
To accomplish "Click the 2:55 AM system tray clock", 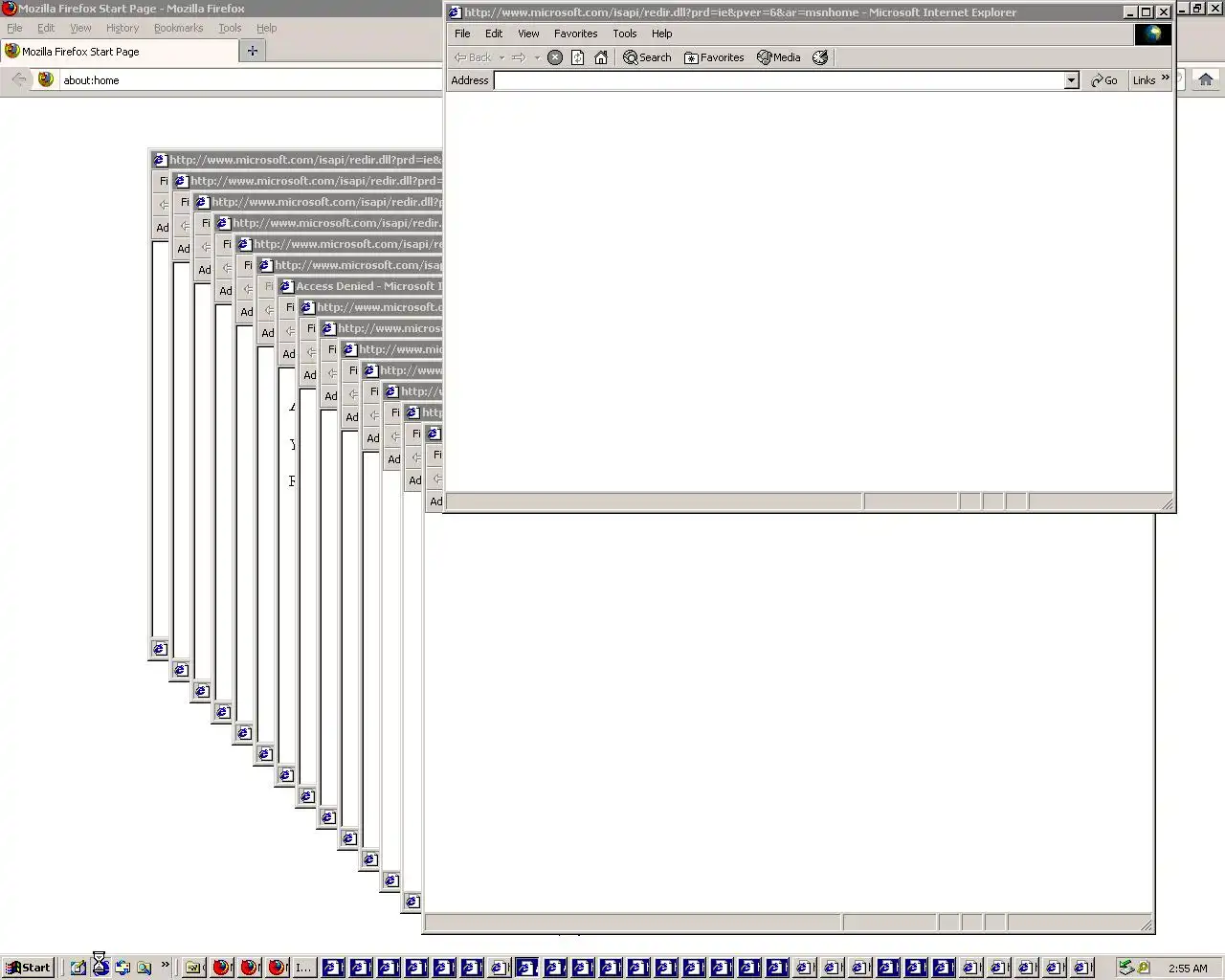I will pos(1188,969).
